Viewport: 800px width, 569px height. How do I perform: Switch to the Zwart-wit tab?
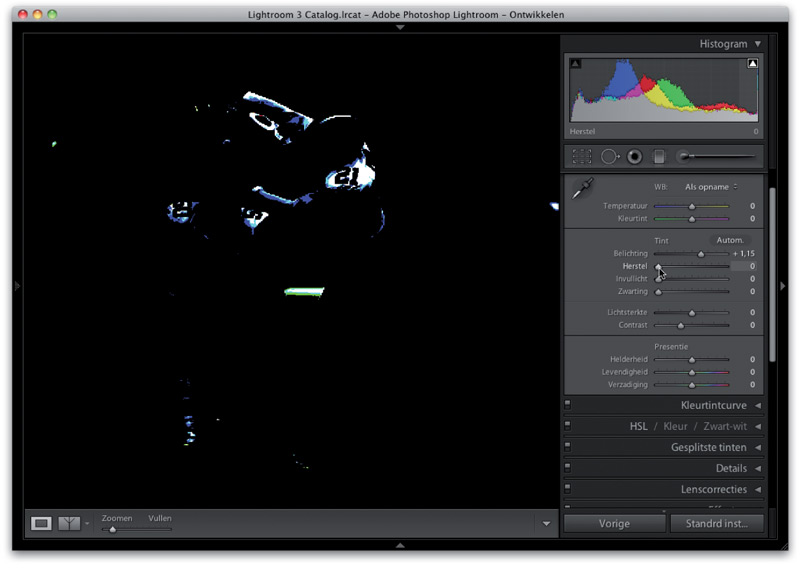[x=724, y=426]
